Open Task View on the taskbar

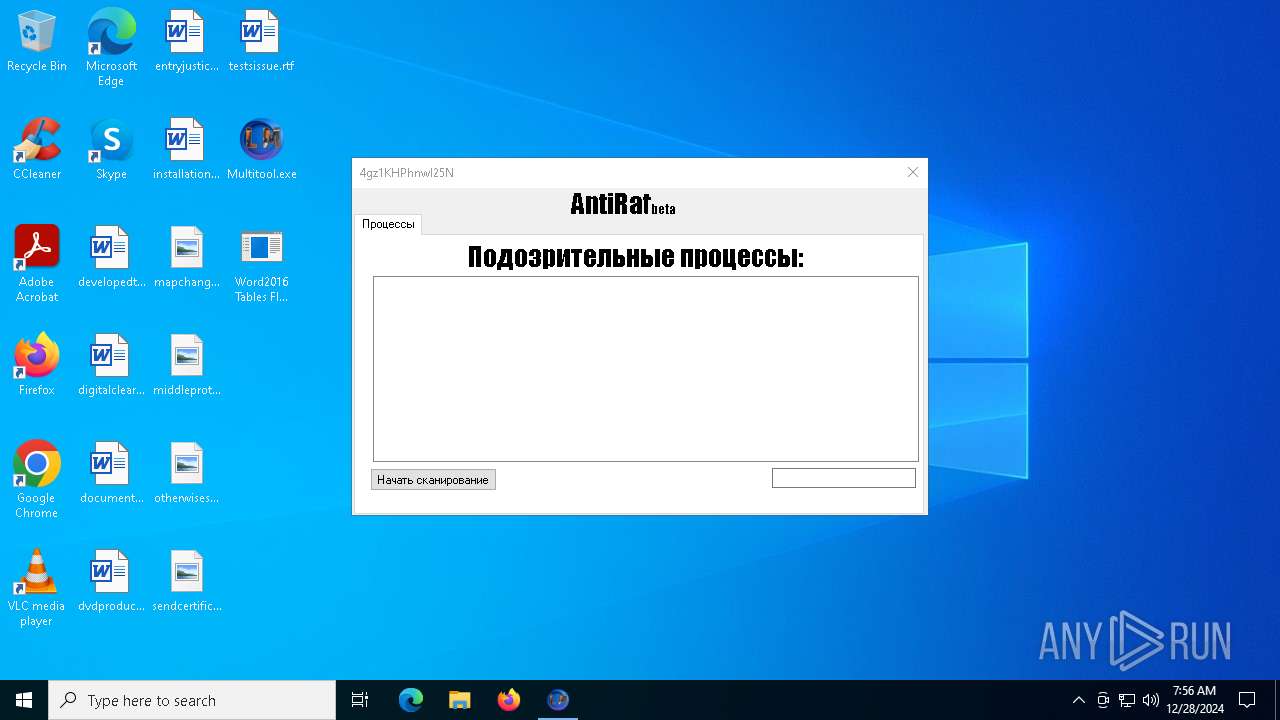point(360,700)
